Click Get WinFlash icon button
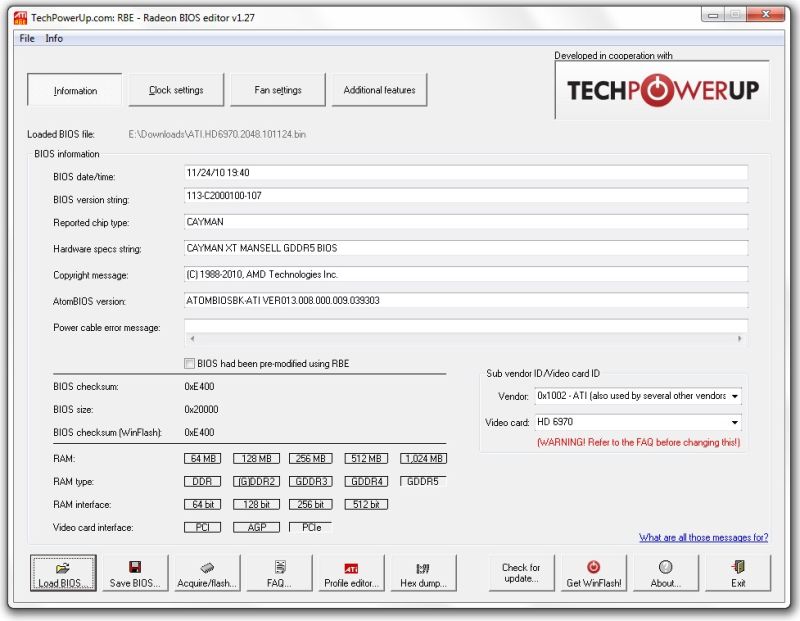This screenshot has width=800, height=621. (x=593, y=572)
